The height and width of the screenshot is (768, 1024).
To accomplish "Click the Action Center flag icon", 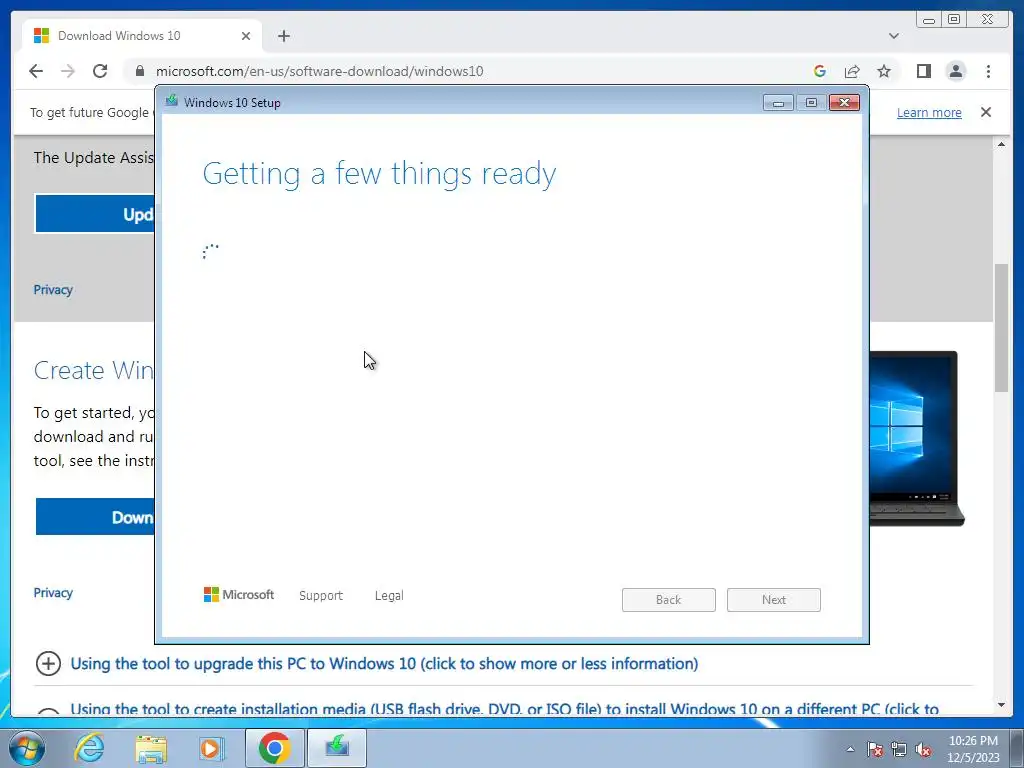I will (875, 750).
